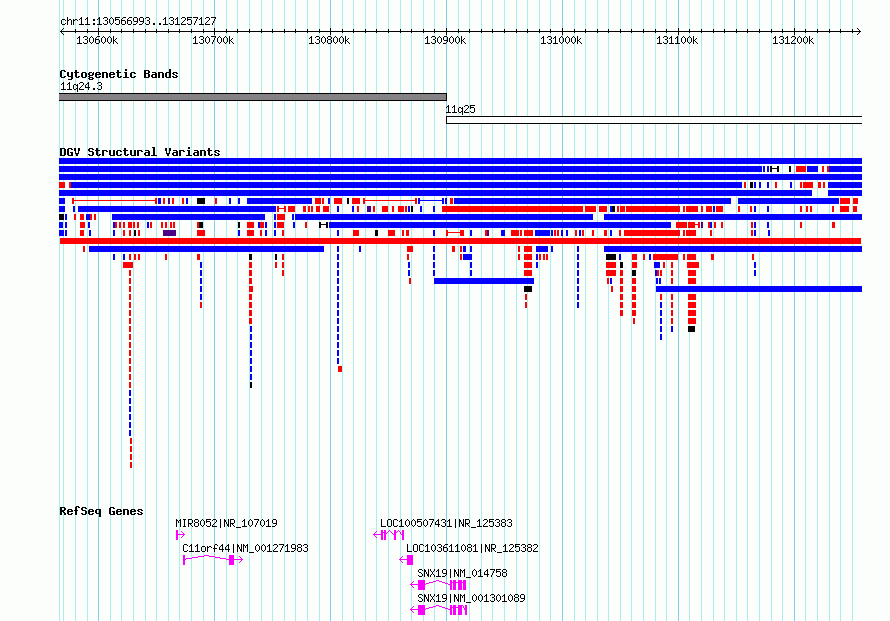Viewport: 890px width, 621px height.
Task: Open the LOC103611081|NR_125382 label
Action: coord(472,548)
